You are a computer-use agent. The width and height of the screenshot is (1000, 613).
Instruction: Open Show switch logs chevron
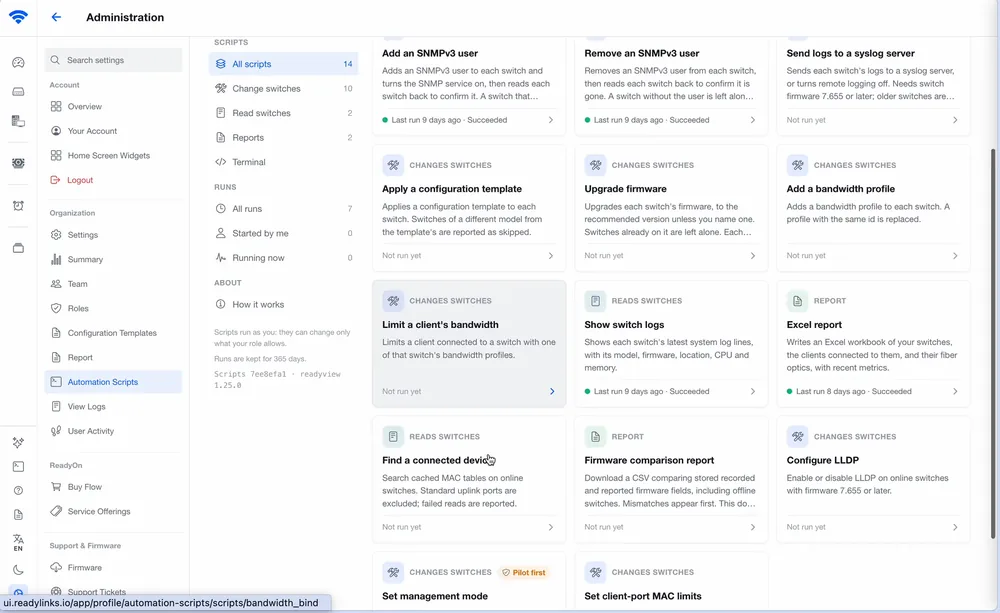753,392
